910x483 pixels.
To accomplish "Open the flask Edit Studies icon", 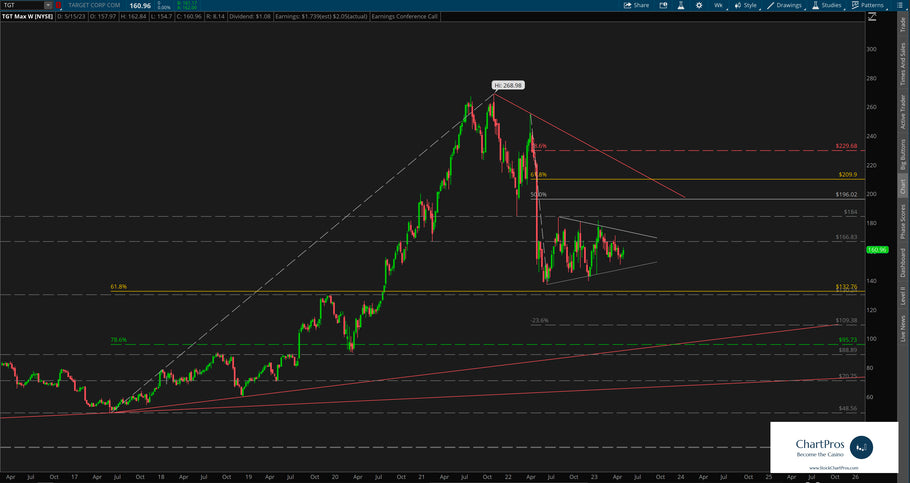I will (x=681, y=5).
